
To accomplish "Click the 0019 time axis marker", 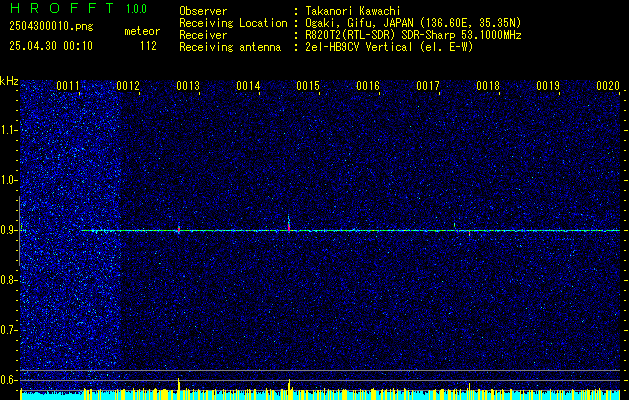I will pyautogui.click(x=548, y=86).
